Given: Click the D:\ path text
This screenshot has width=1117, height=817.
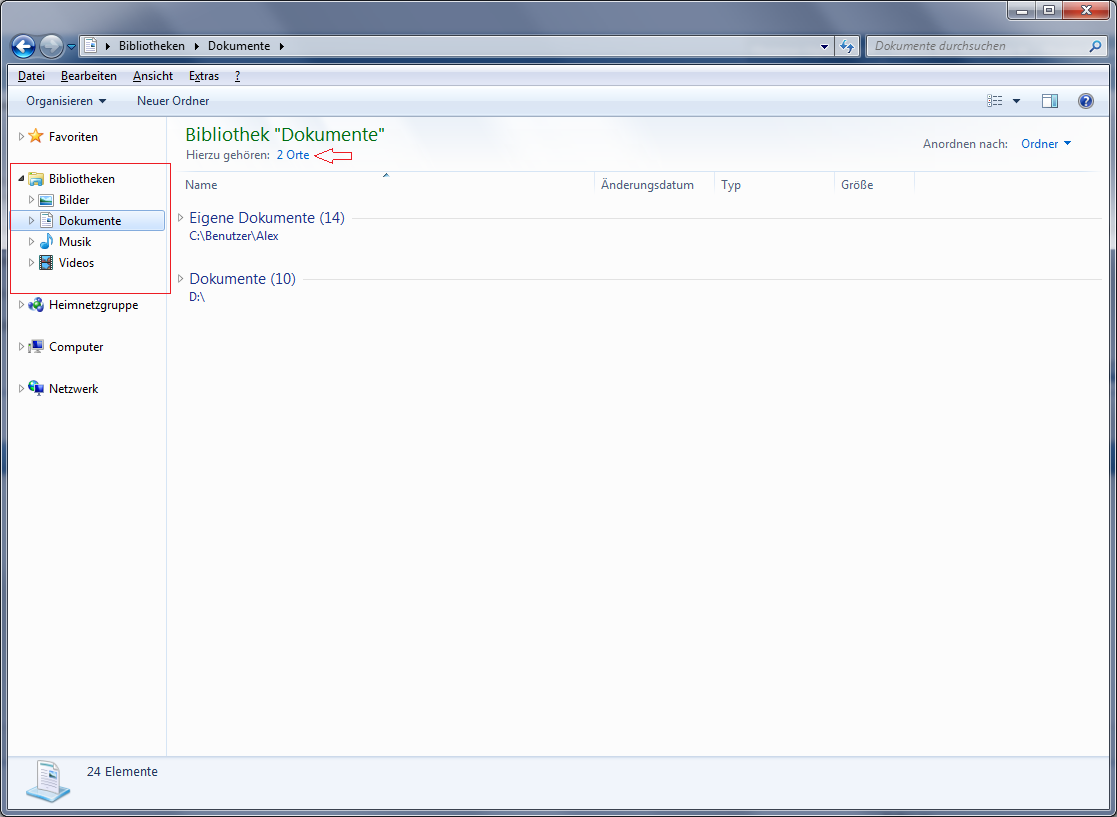Looking at the screenshot, I should click(197, 297).
